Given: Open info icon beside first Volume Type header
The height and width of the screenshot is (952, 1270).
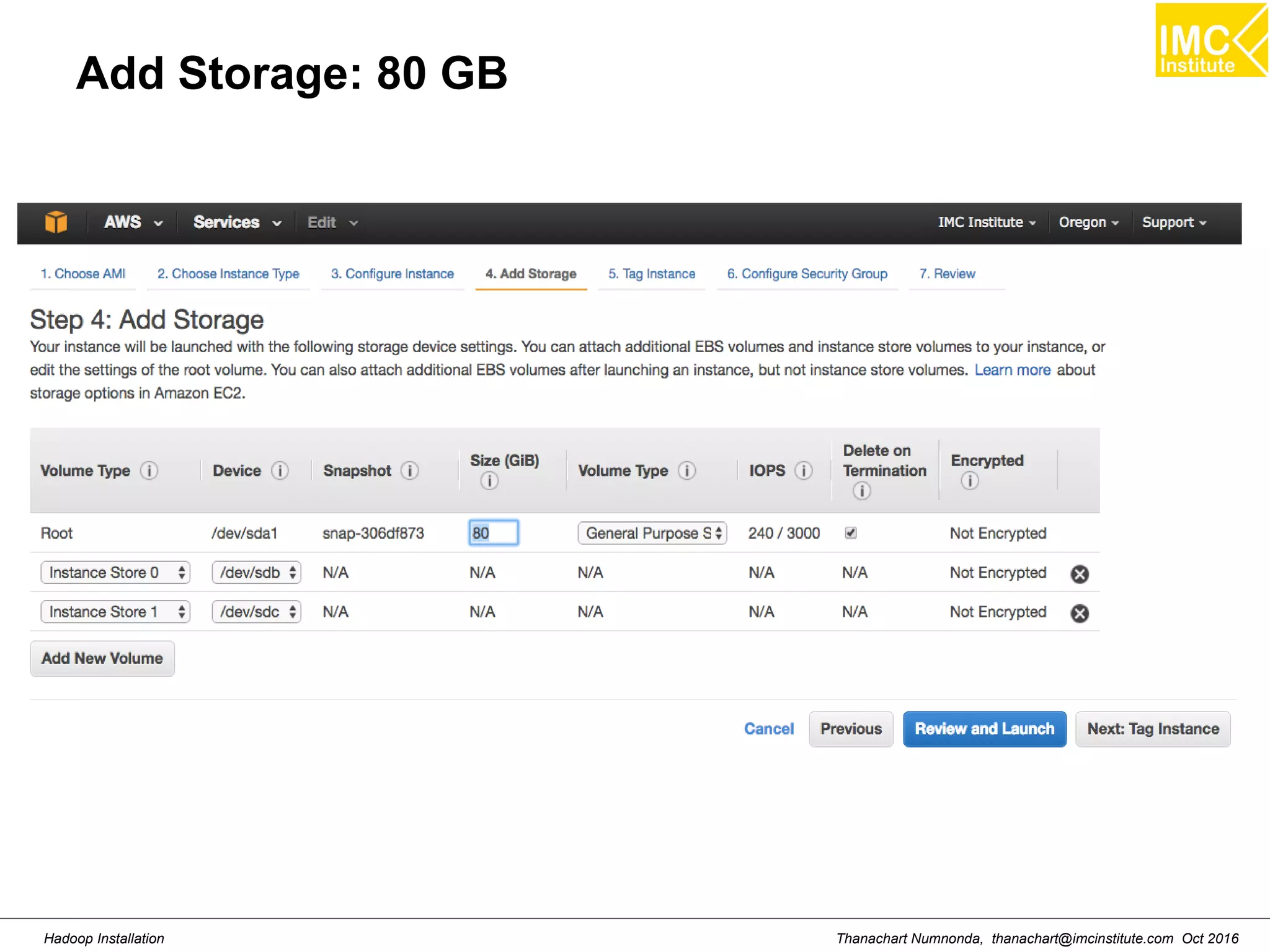Looking at the screenshot, I should [x=149, y=470].
